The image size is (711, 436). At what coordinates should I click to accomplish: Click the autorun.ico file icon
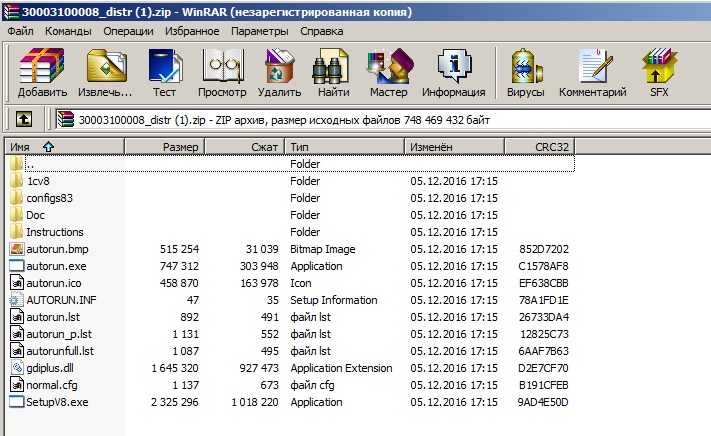click(17, 283)
